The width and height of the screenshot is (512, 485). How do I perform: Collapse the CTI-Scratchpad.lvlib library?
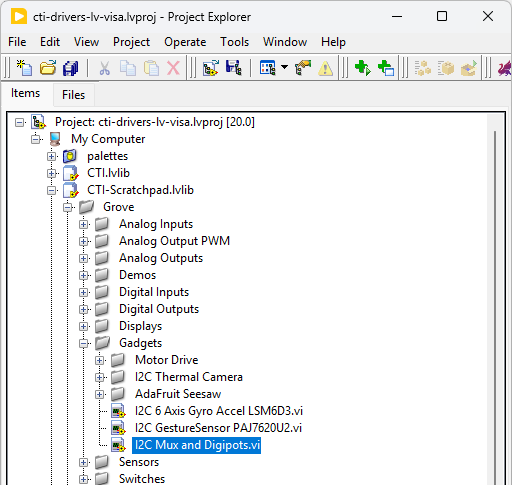[51, 190]
